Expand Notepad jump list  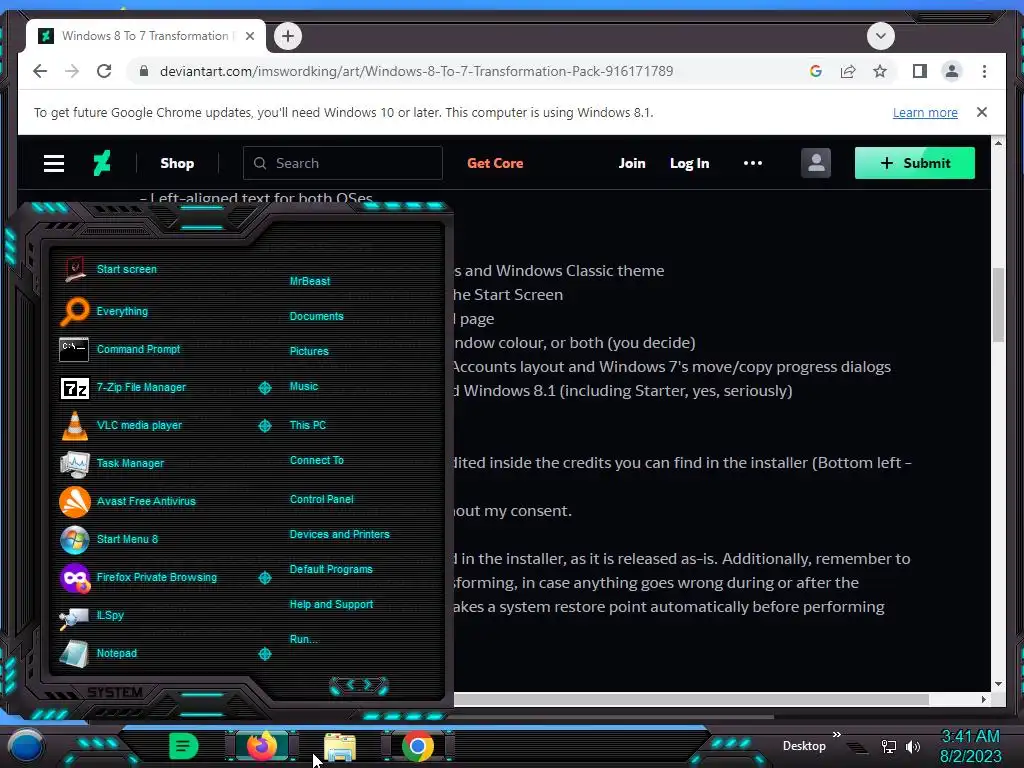point(264,654)
